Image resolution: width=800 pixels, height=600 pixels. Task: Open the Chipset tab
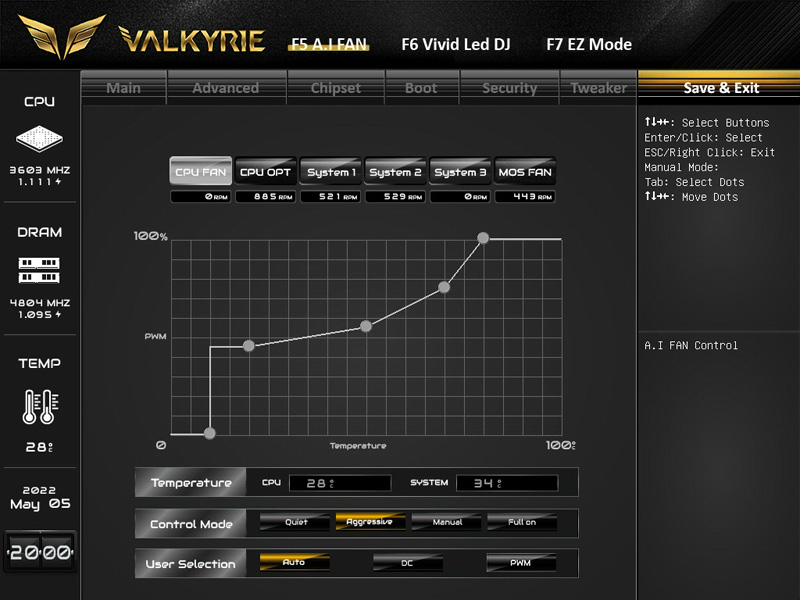point(336,88)
